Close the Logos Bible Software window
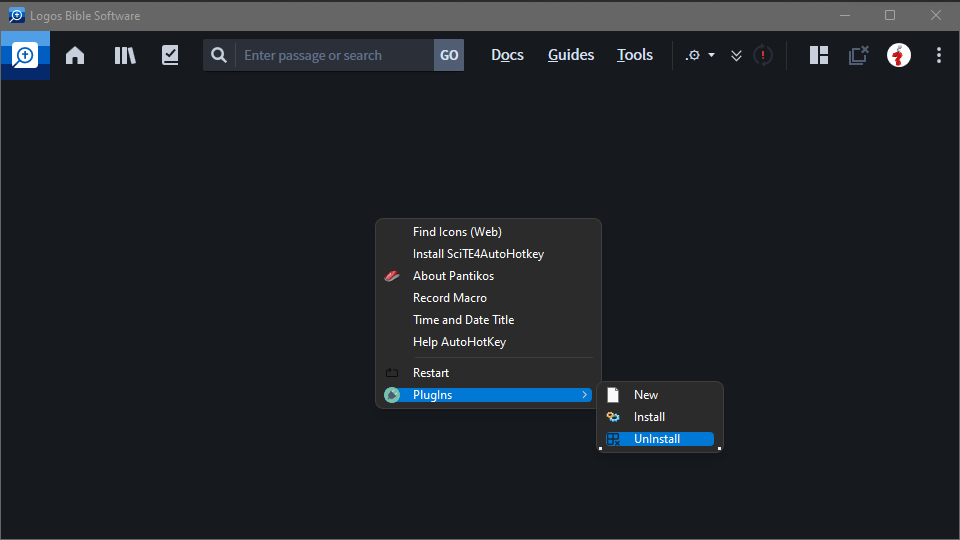 pos(936,15)
